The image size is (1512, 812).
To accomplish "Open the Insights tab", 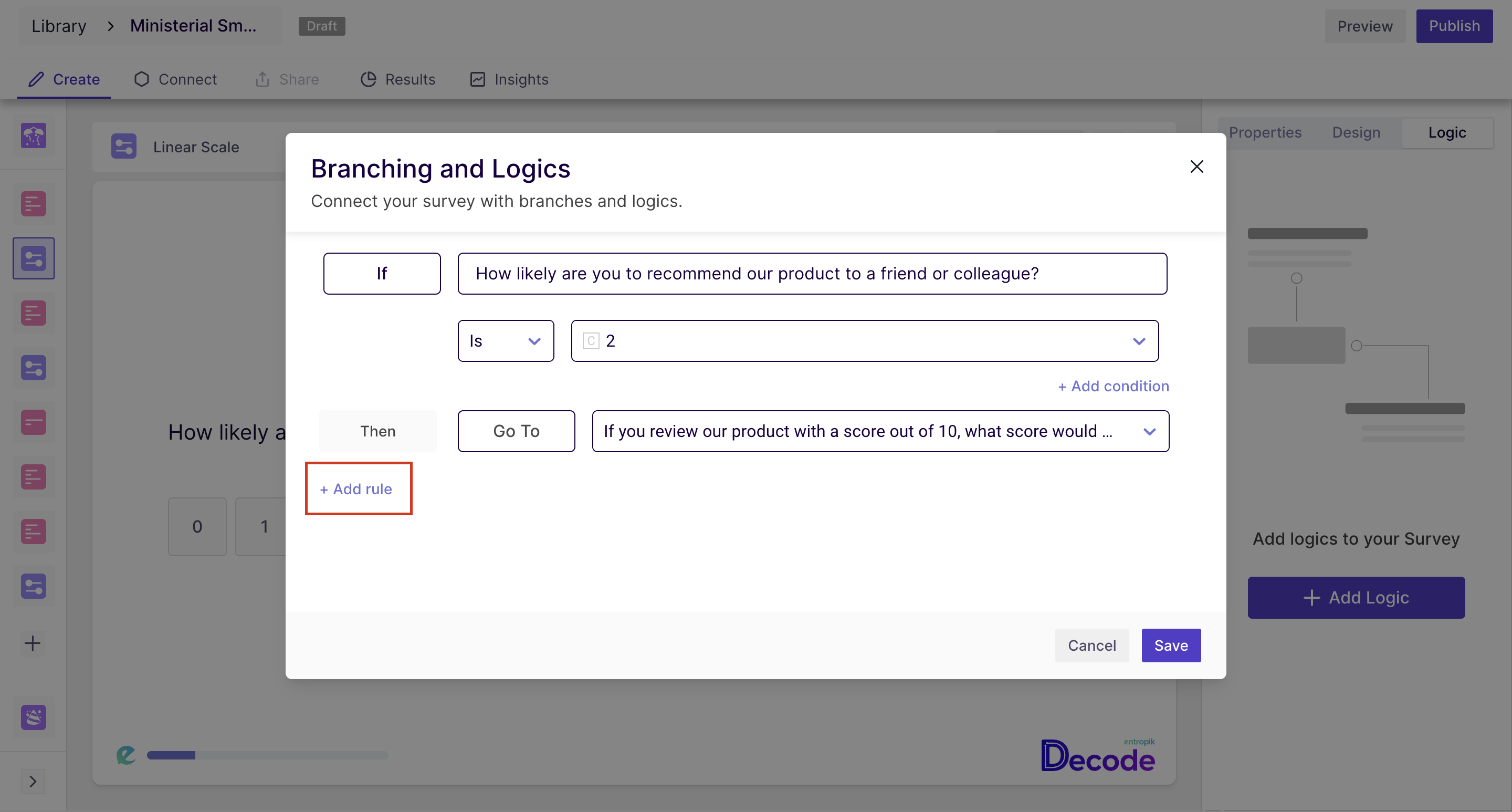I will (509, 79).
